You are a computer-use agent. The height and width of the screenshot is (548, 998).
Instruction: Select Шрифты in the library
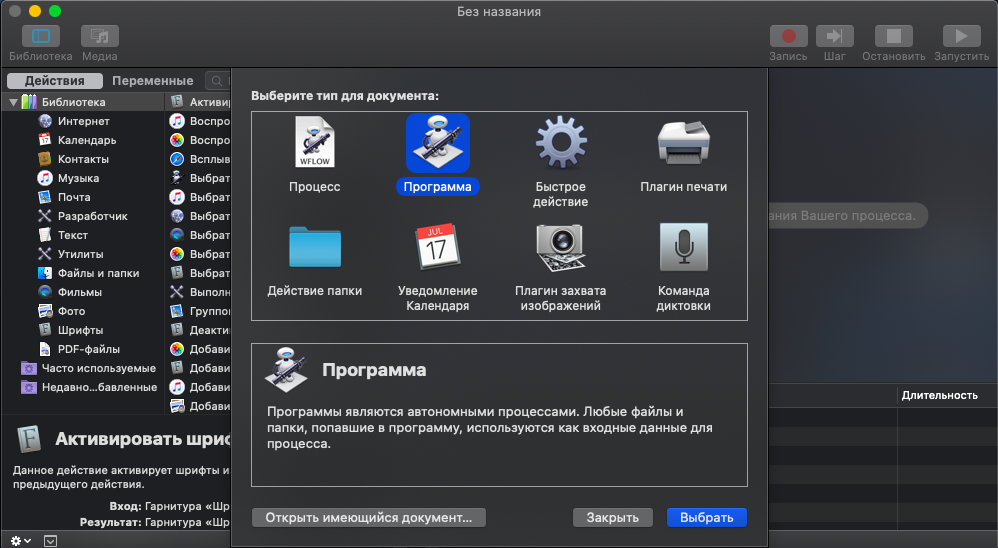[x=80, y=330]
